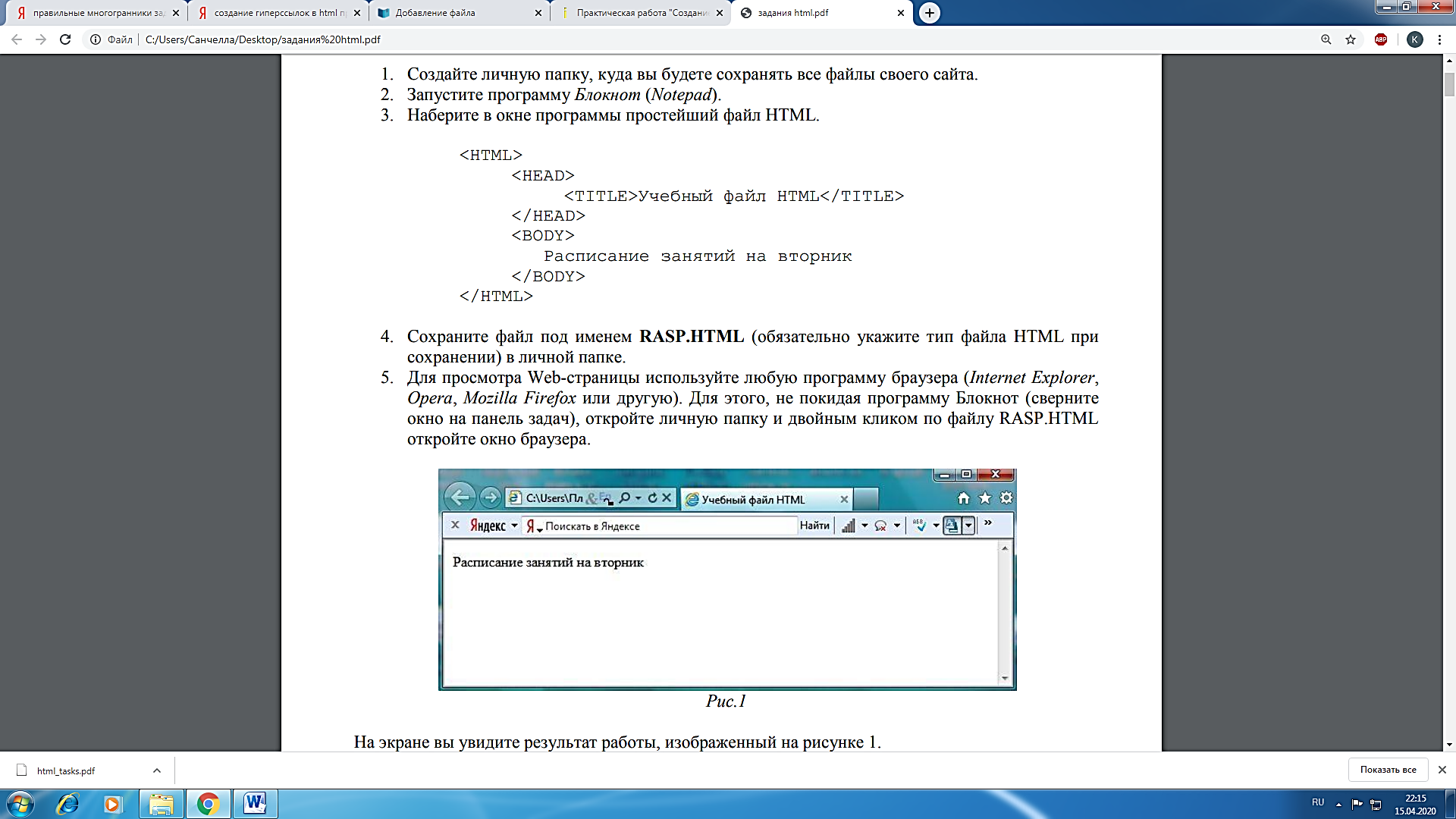Launch Internet Explorer from the taskbar
Screen dimensions: 1456x819
(67, 804)
